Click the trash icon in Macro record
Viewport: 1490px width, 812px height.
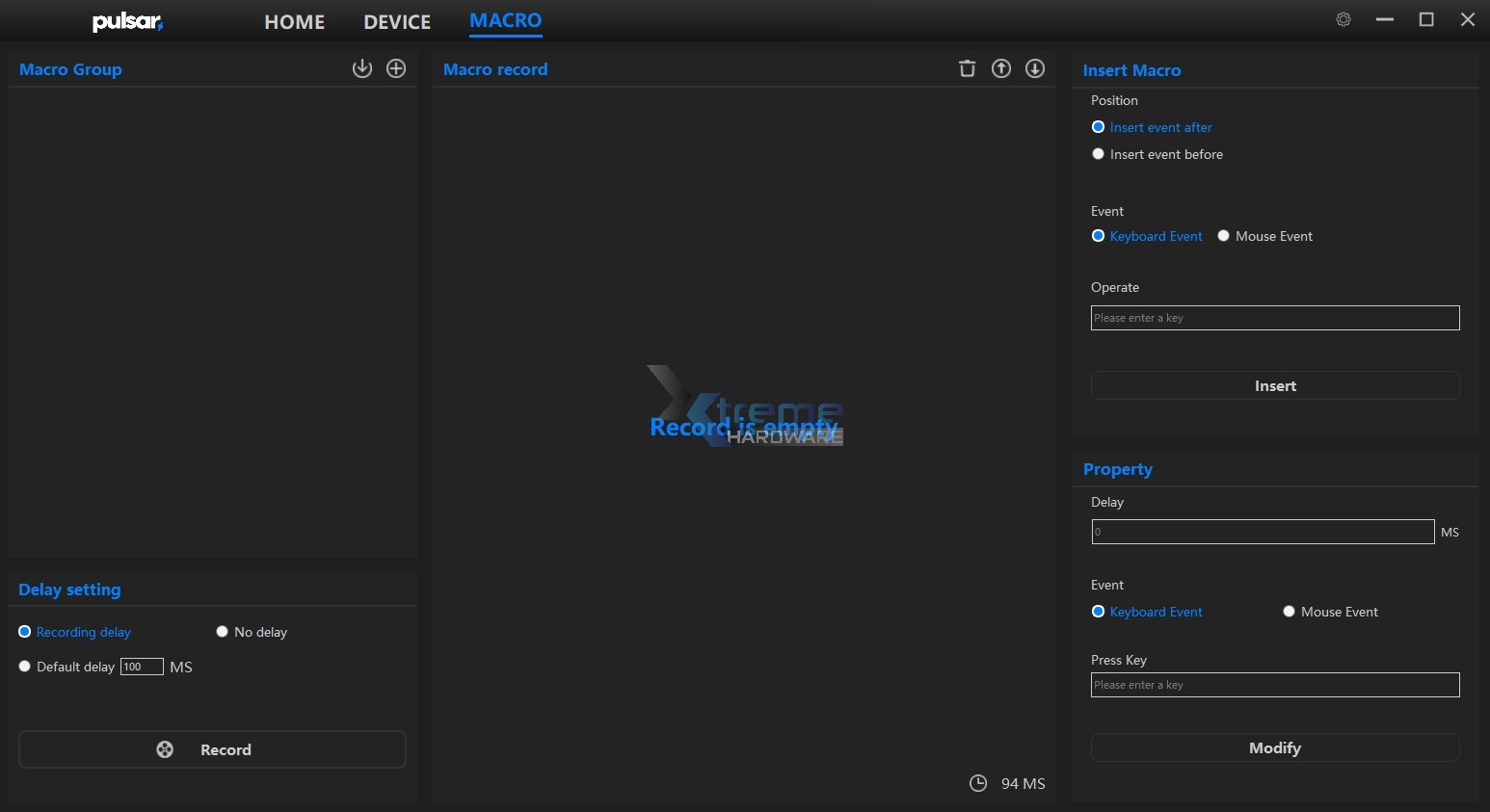click(x=967, y=68)
